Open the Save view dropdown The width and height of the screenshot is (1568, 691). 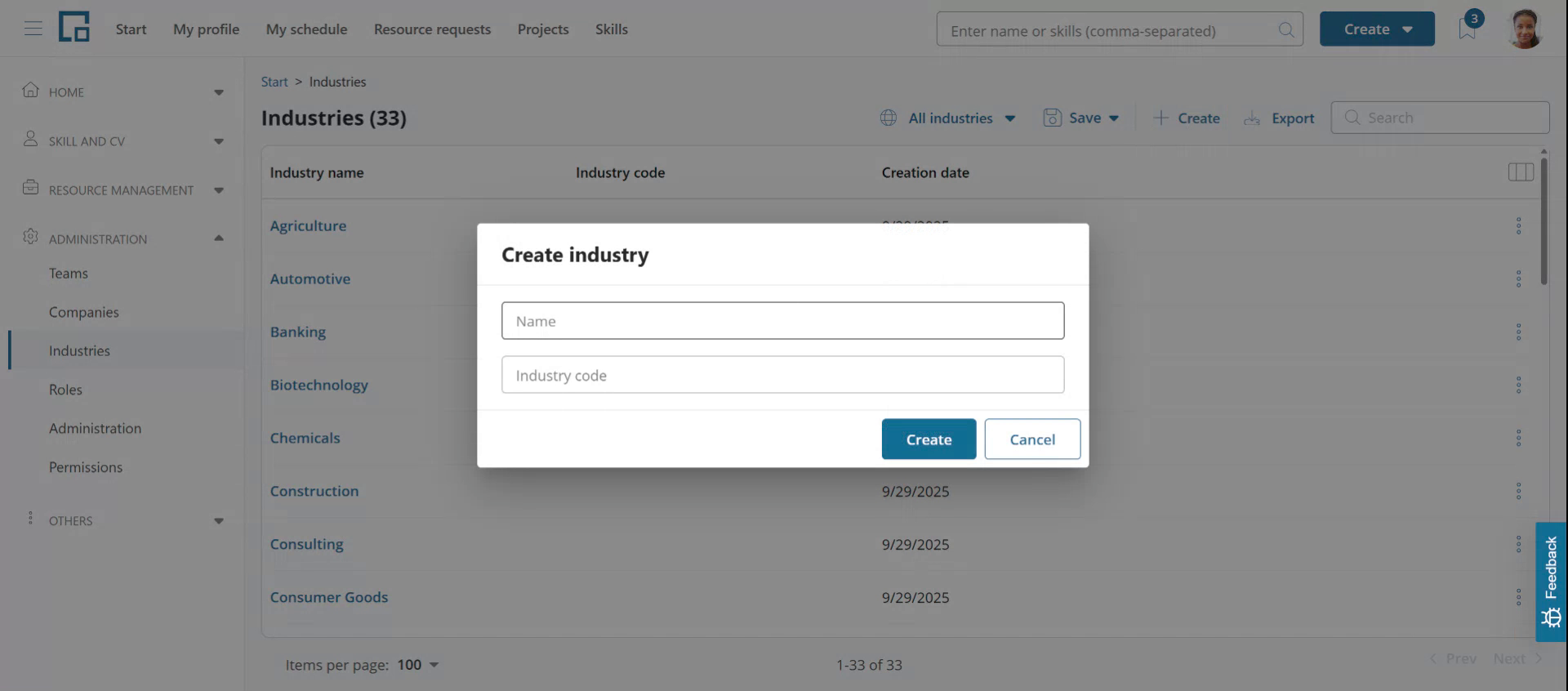(x=1081, y=118)
